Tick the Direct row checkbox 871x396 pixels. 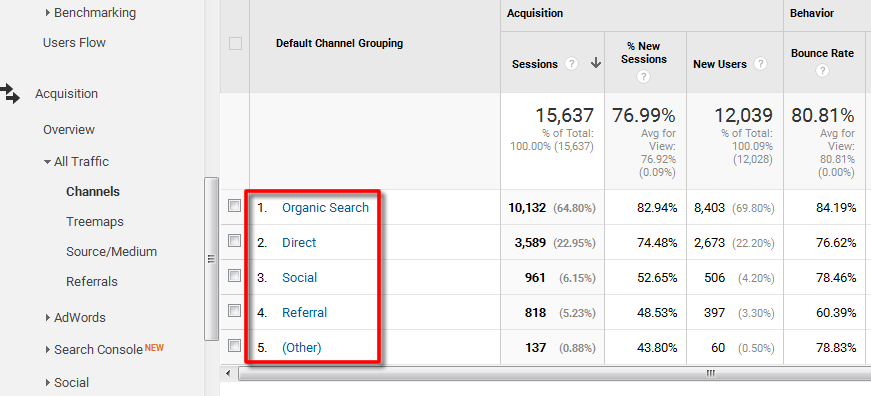(x=234, y=241)
